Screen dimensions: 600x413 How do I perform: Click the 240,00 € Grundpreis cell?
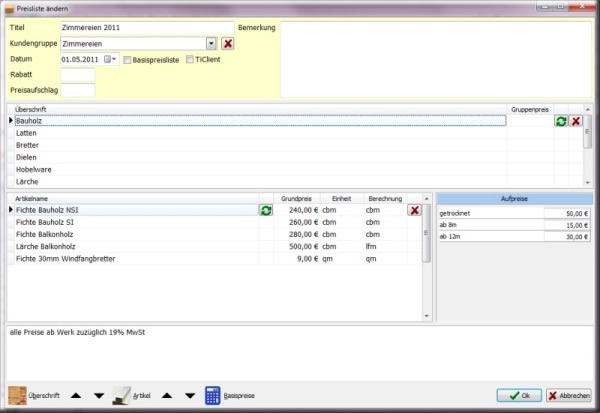[x=297, y=210]
